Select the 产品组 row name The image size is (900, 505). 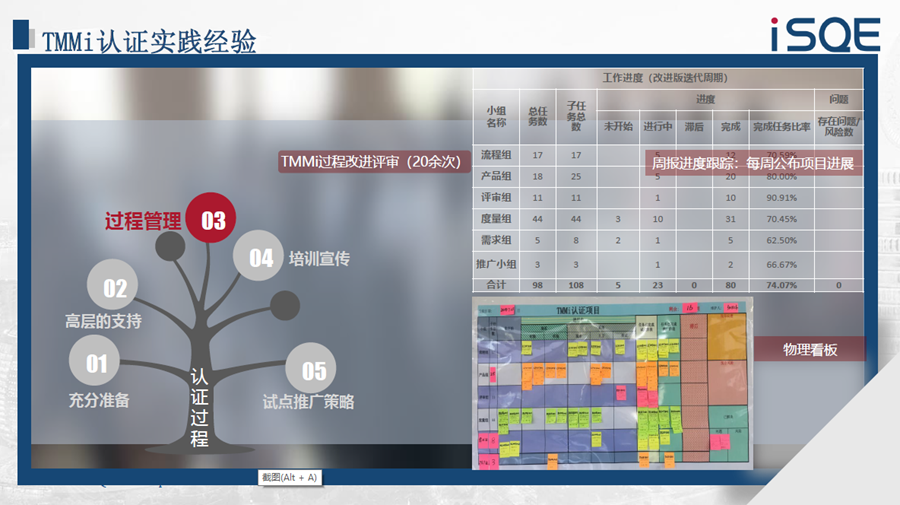point(496,176)
